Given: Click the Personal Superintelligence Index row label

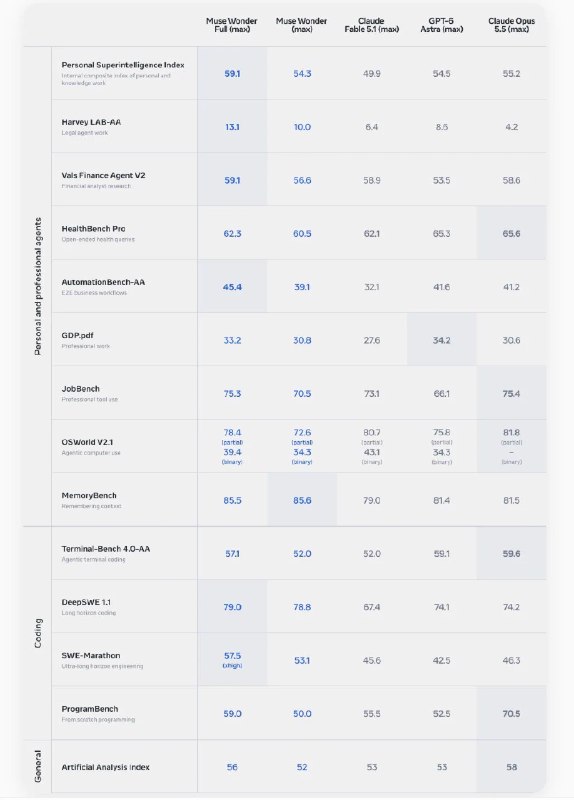Looking at the screenshot, I should 123,65.
